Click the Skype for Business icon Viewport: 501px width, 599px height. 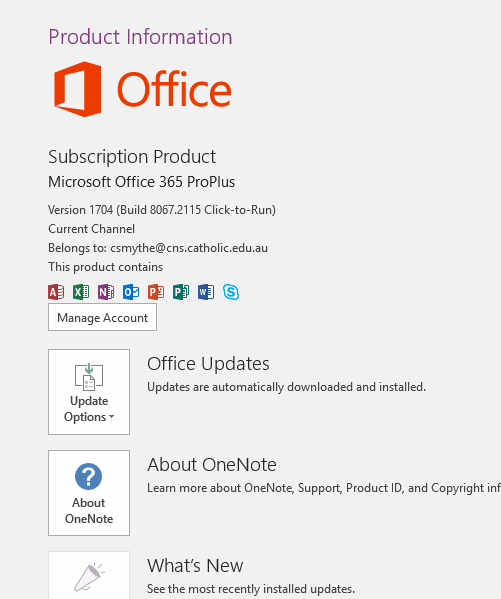pyautogui.click(x=231, y=292)
